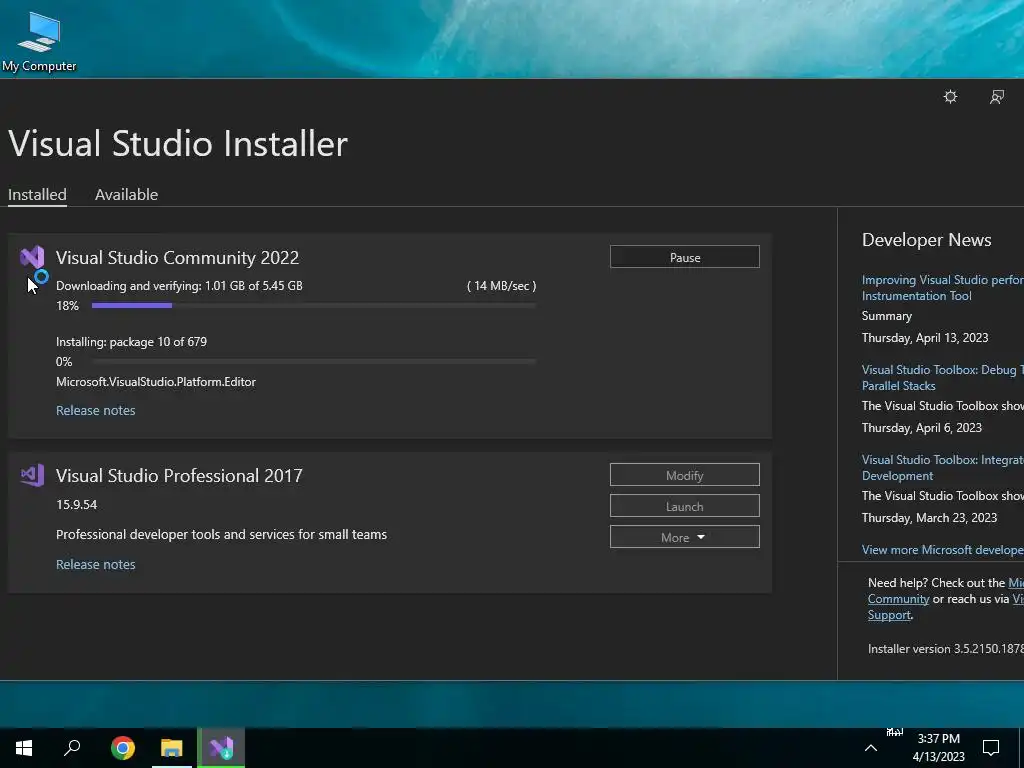Image resolution: width=1024 pixels, height=768 pixels.
Task: Open Release notes for Professional 2017
Action: click(x=95, y=564)
